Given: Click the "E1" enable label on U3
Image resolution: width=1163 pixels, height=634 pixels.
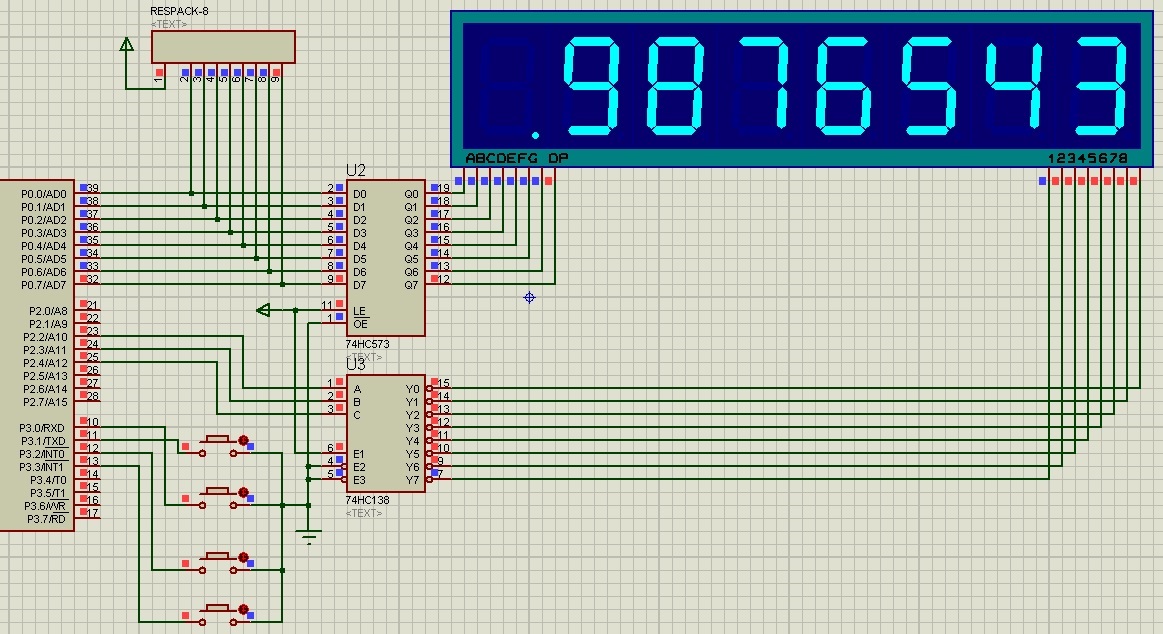Looking at the screenshot, I should (x=359, y=454).
